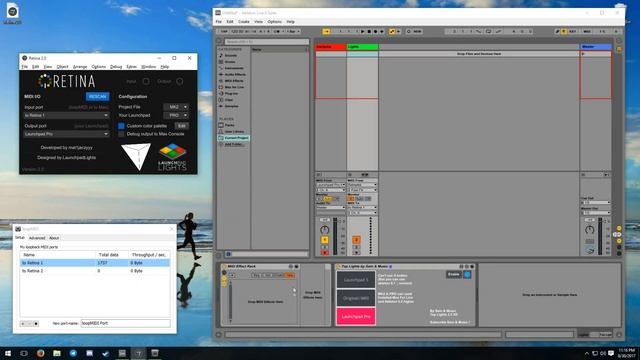The height and width of the screenshot is (360, 640).
Task: Click the Stop button in Ableton transport
Action: 369,31
